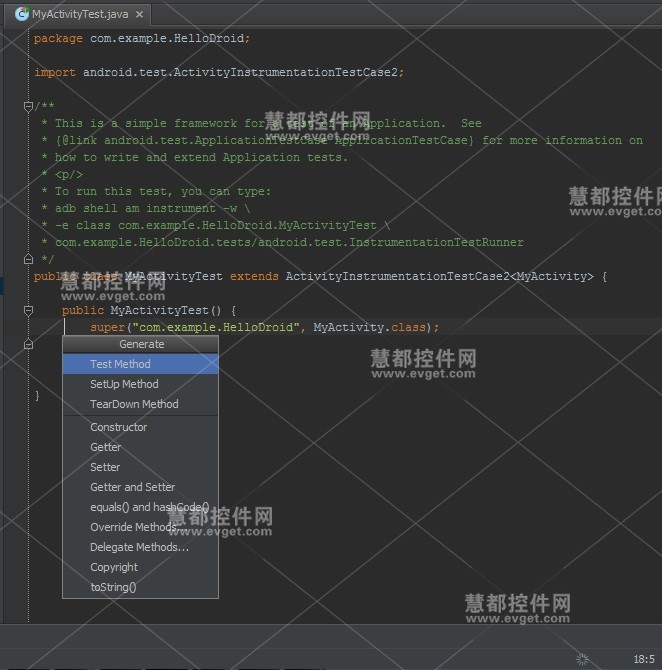Viewport: 662px width, 670px height.
Task: Click '<MyActivity>' generic type parameter
Action: 552,276
